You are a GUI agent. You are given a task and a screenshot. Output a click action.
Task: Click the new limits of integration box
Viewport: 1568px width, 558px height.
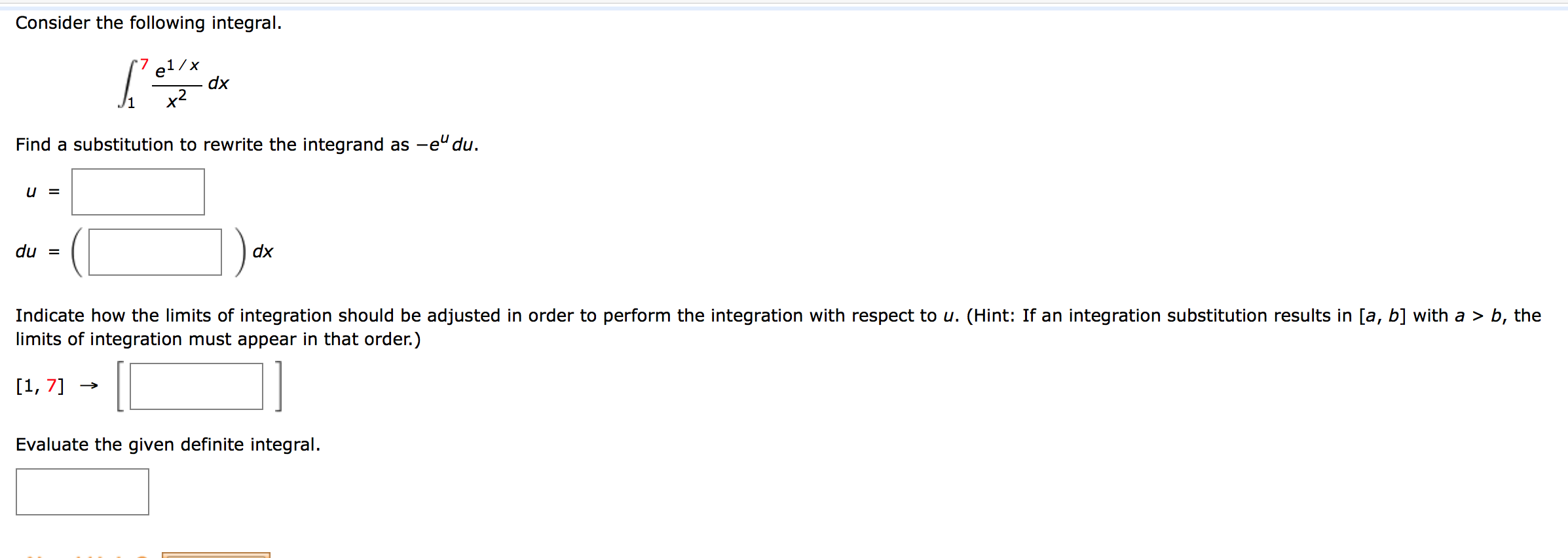click(195, 386)
